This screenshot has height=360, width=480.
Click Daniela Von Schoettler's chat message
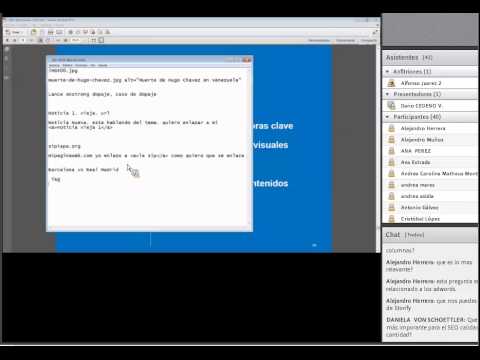(432, 327)
